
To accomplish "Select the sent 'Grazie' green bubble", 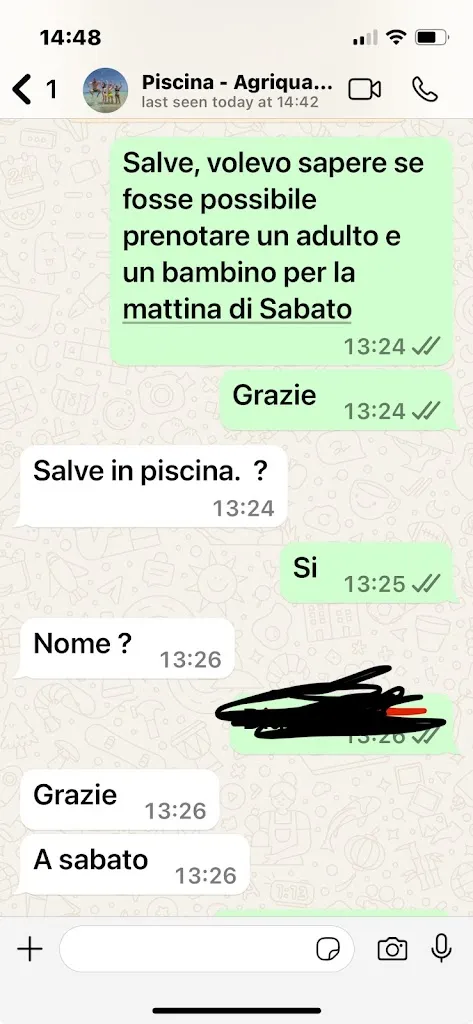I will [336, 401].
